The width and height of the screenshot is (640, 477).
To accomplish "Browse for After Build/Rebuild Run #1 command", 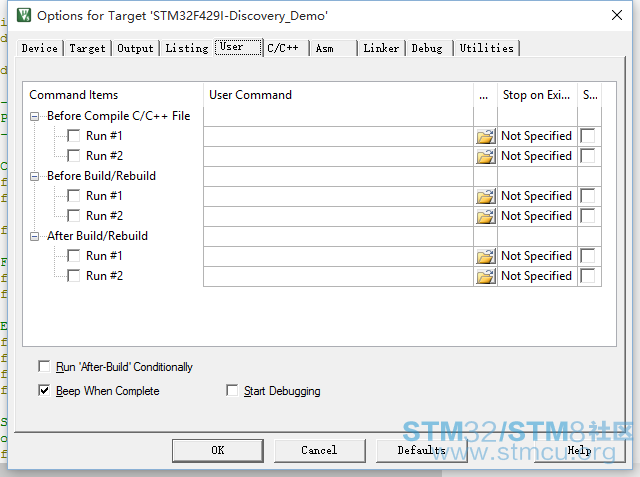I will tap(485, 256).
